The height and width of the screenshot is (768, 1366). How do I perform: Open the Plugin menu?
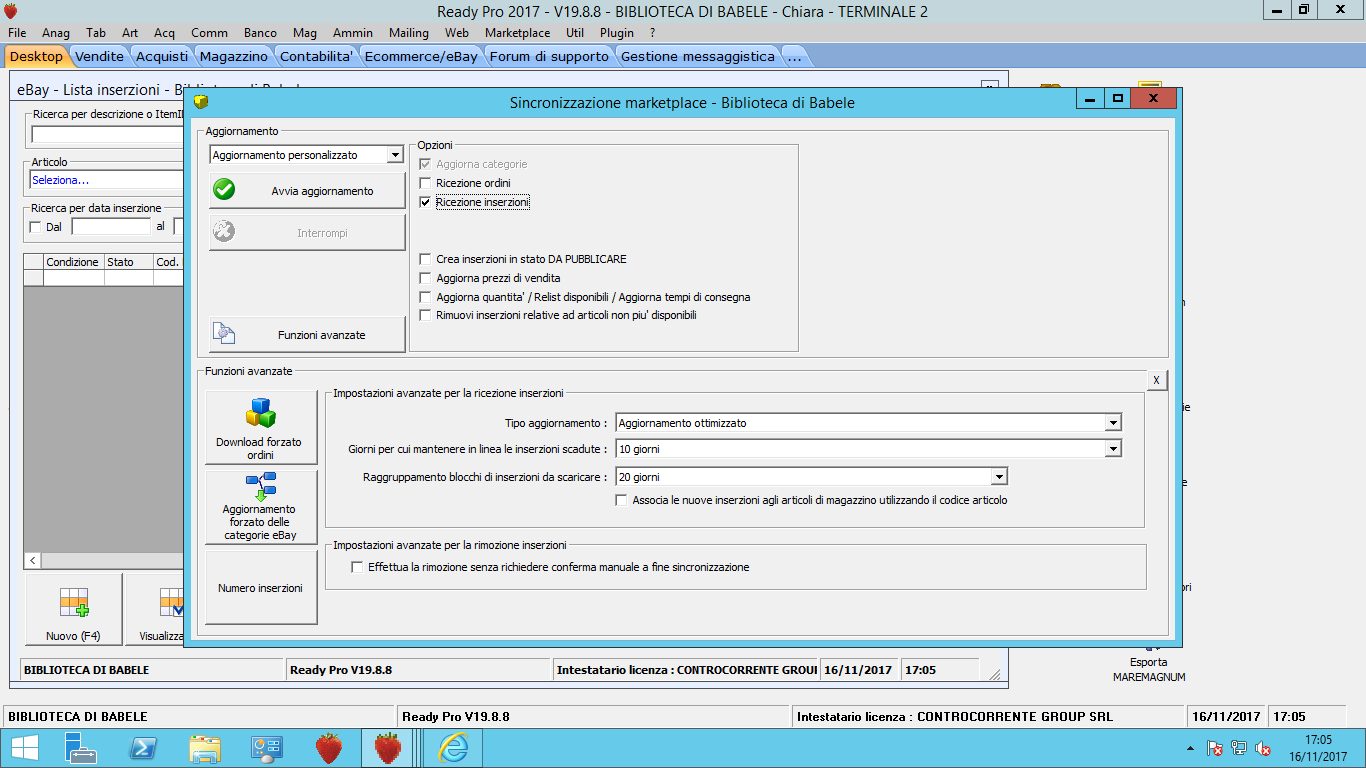(617, 33)
